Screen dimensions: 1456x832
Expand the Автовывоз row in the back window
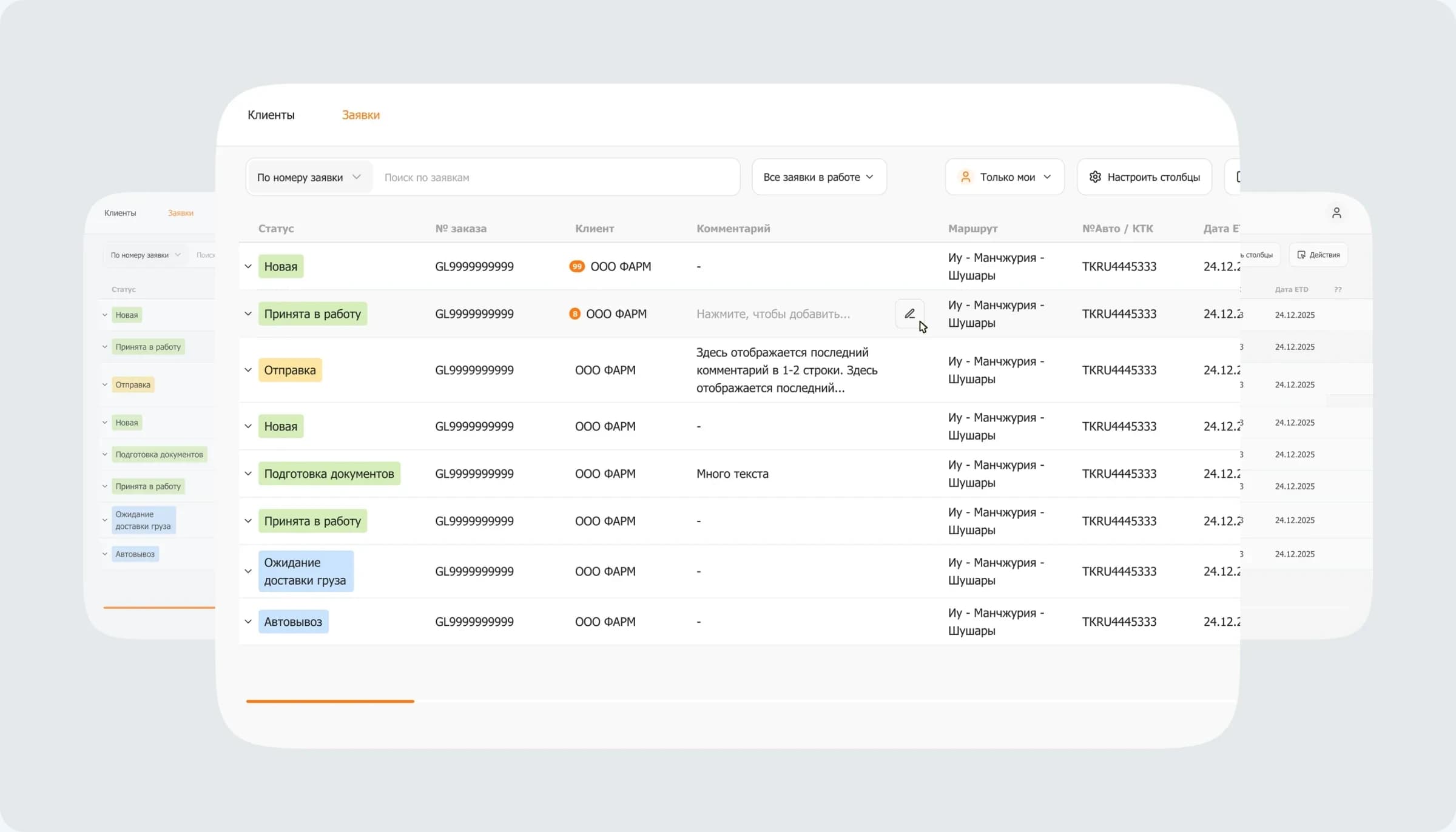[x=105, y=554]
